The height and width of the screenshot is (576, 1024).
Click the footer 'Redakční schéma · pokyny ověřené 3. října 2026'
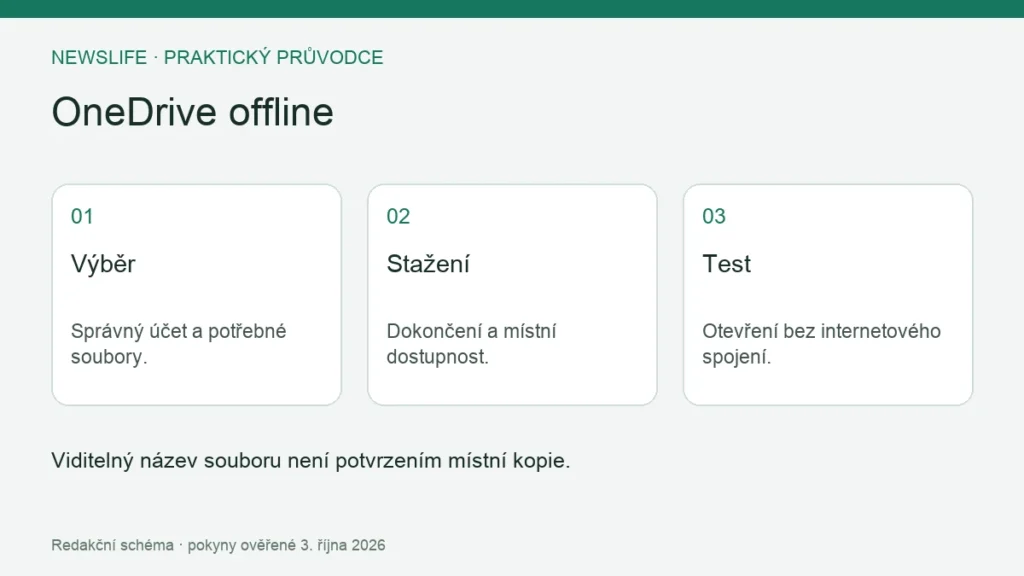[218, 545]
